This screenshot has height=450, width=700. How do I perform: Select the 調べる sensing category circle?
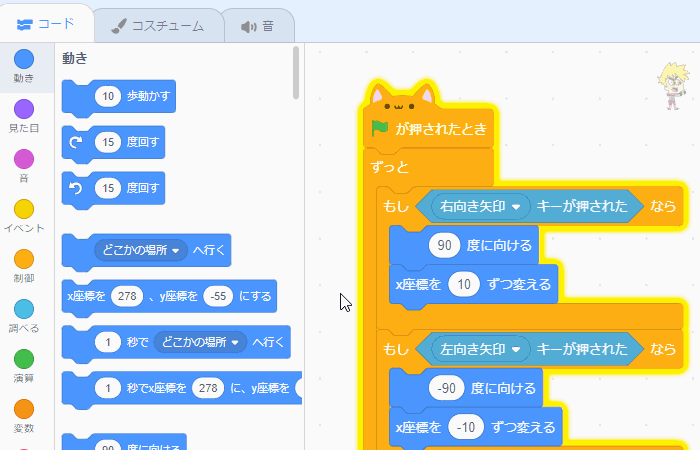click(x=24, y=309)
